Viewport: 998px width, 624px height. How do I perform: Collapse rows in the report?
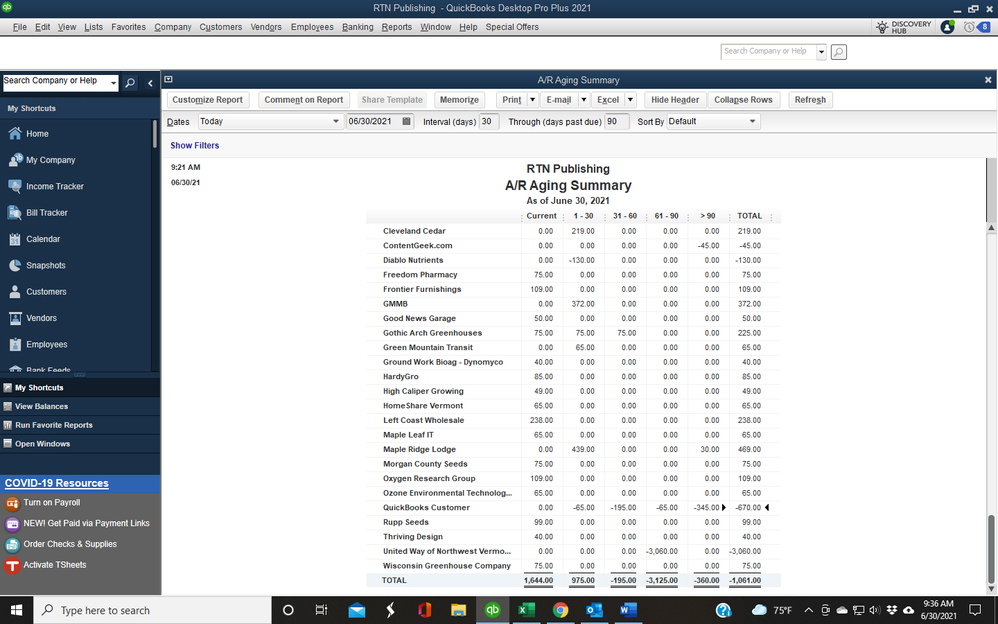[x=744, y=100]
